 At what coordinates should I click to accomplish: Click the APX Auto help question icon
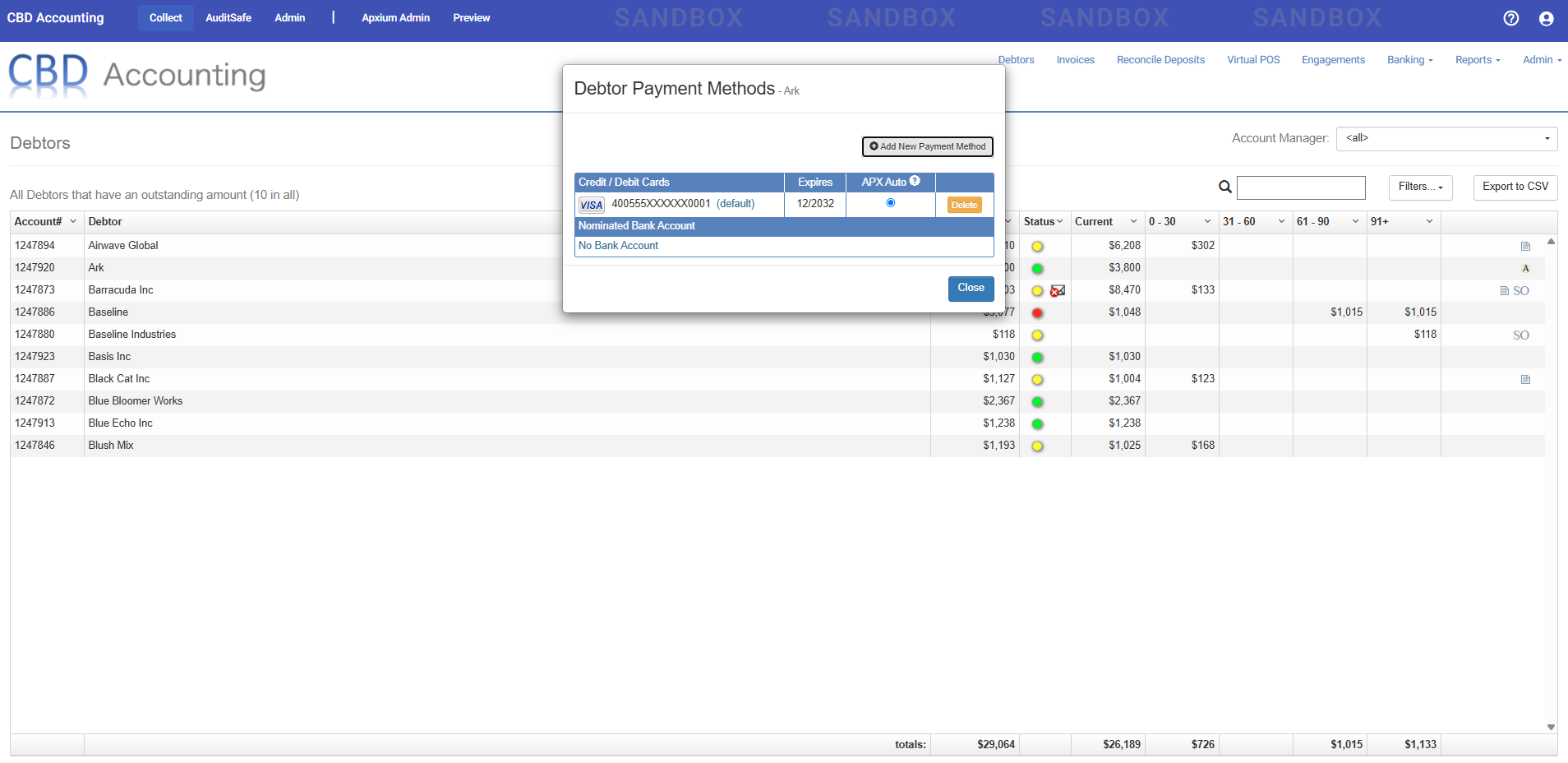tap(915, 181)
